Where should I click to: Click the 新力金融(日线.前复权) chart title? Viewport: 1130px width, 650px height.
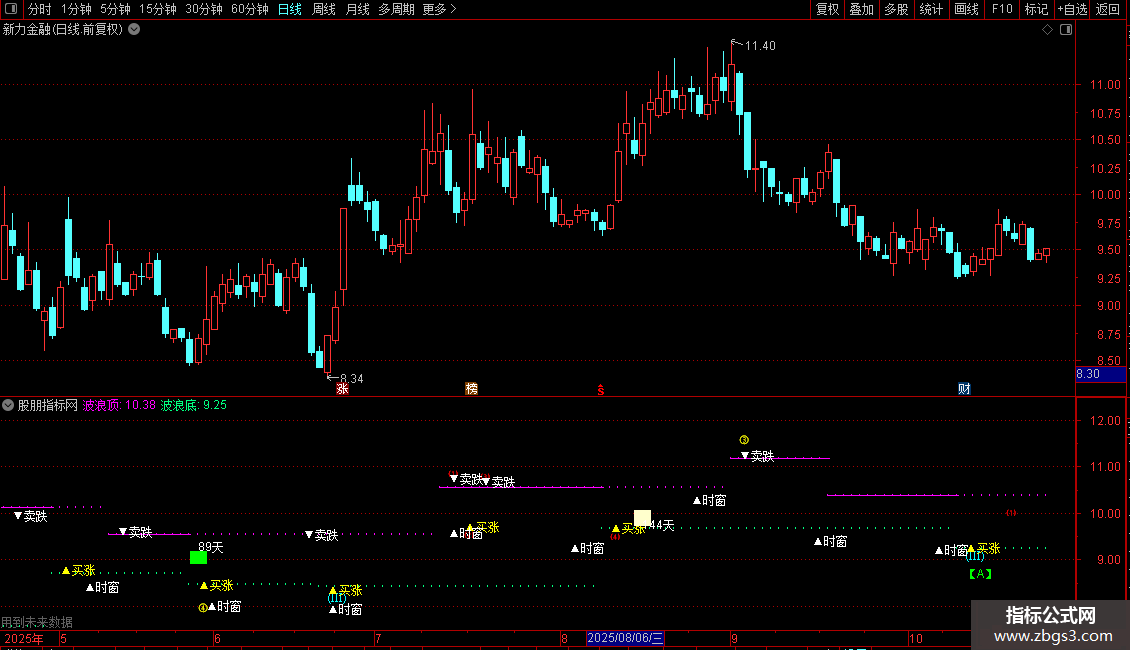(x=63, y=30)
